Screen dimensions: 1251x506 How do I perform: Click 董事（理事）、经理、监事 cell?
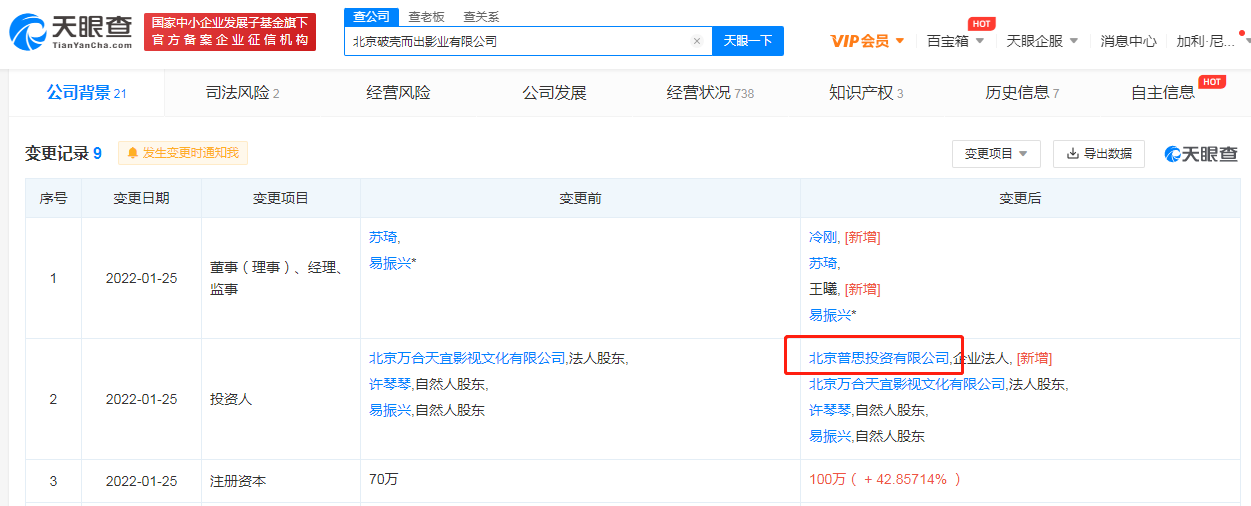pyautogui.click(x=280, y=278)
